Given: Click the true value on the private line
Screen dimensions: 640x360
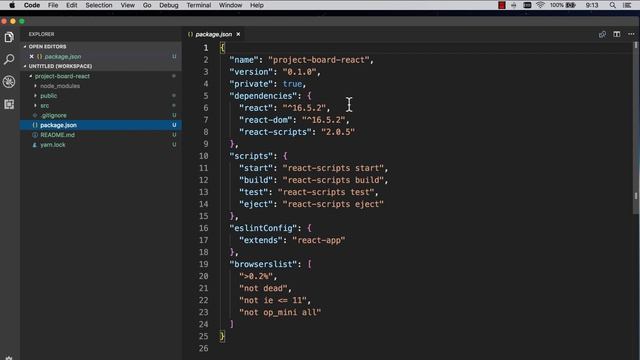Looking at the screenshot, I should click(x=292, y=84).
